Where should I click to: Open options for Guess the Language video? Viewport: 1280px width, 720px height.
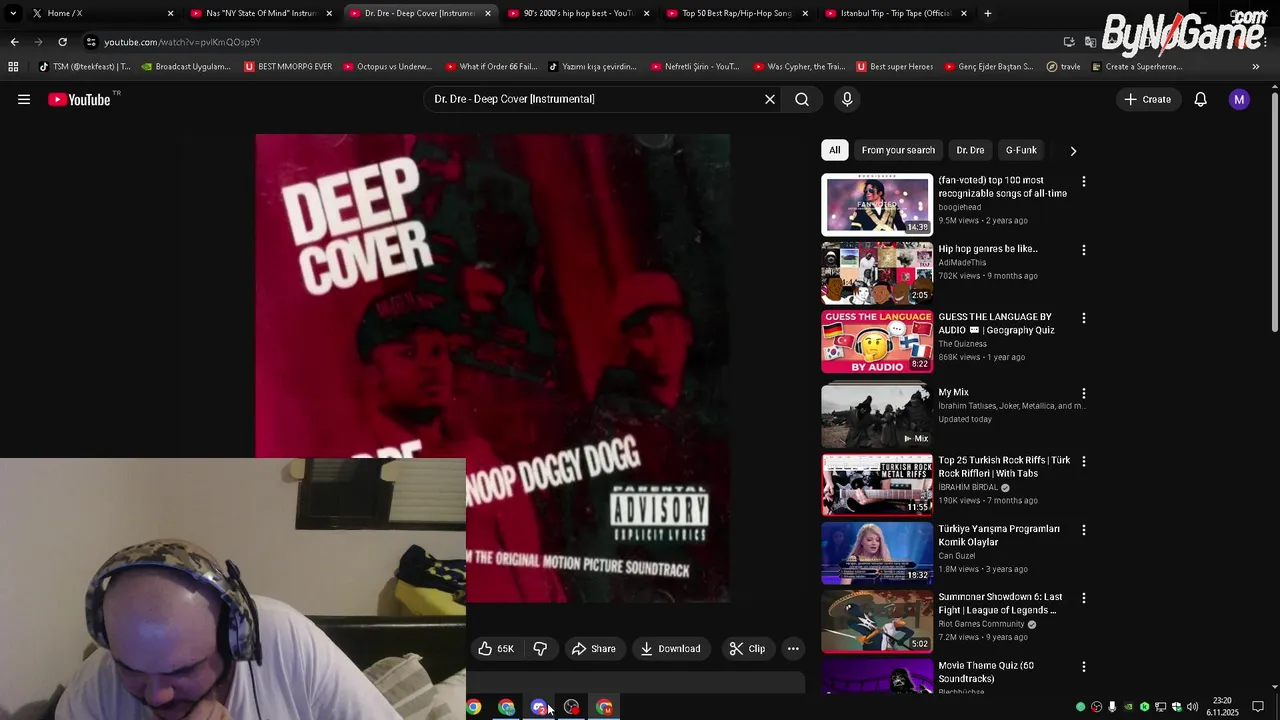pos(1083,318)
